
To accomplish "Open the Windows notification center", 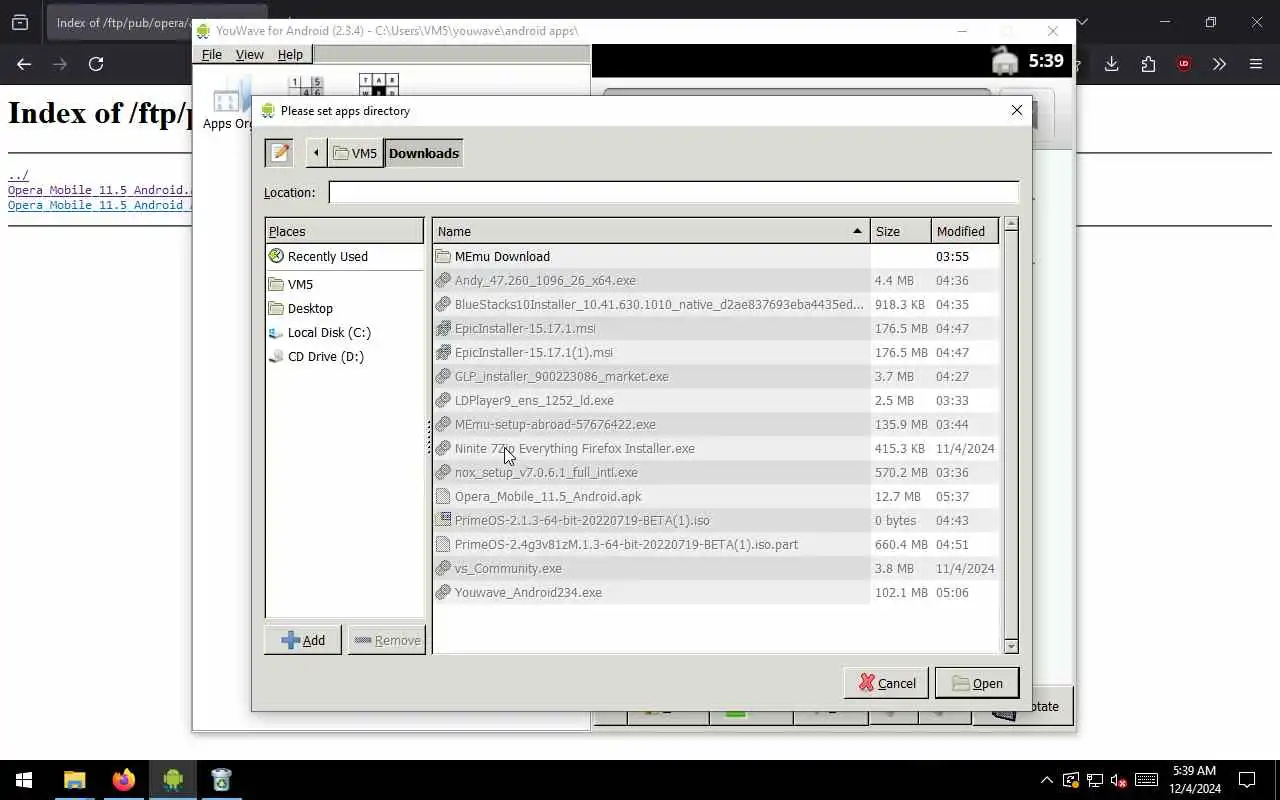I will coord(1247,780).
